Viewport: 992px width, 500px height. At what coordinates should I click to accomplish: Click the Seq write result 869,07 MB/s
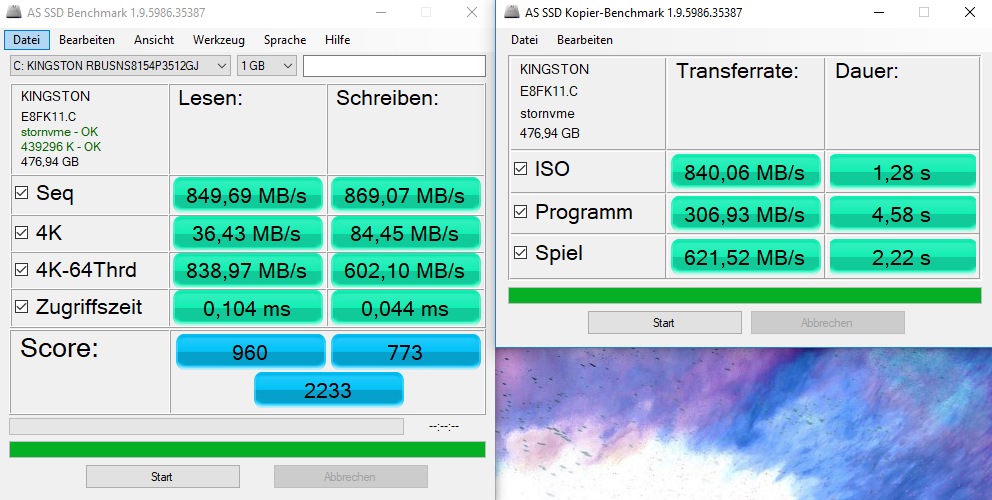pos(406,195)
